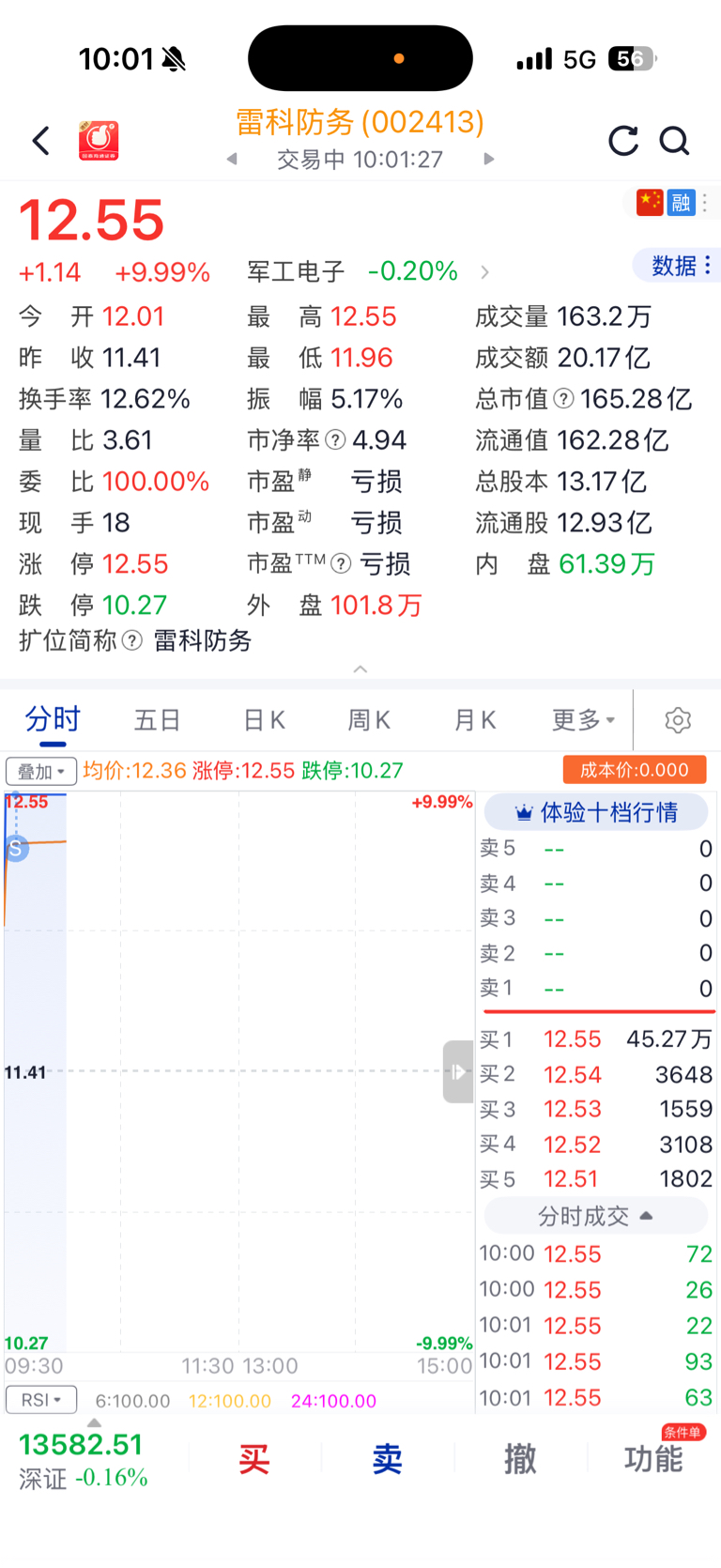The height and width of the screenshot is (1568, 721).
Task: Tap 体验十档行情 crown banner
Action: pos(596,812)
